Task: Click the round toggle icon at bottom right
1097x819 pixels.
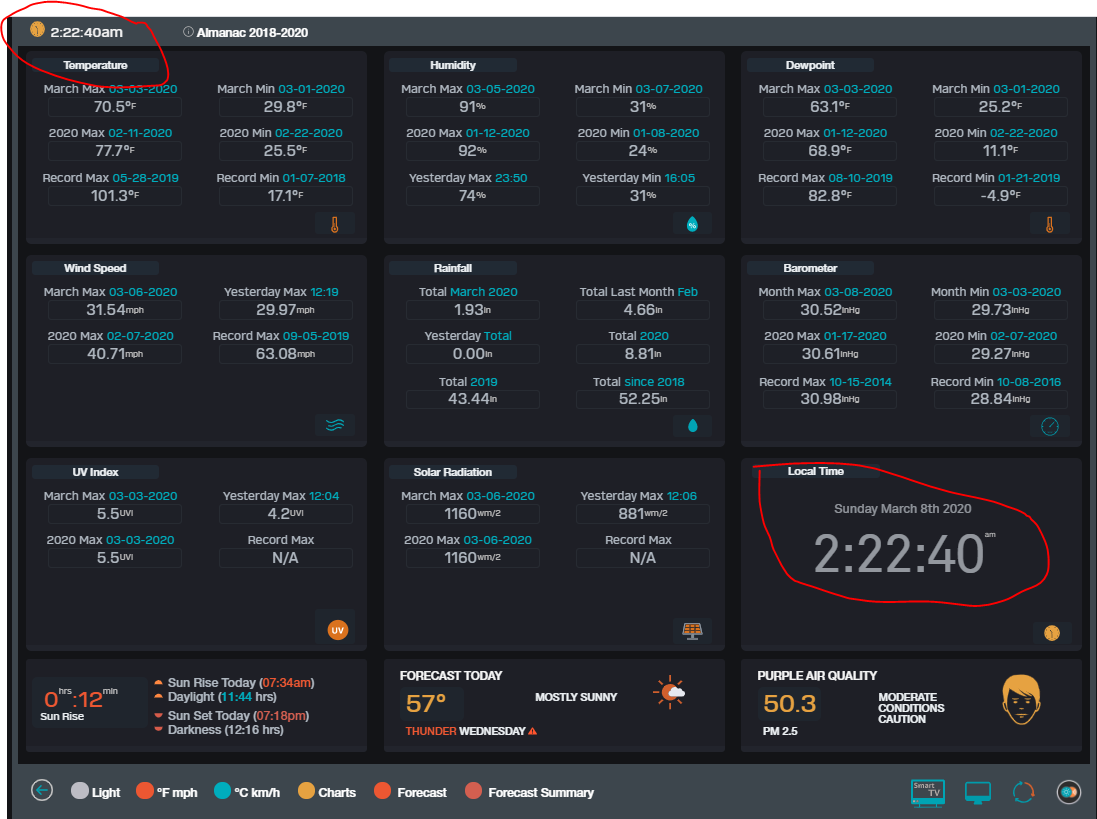Action: click(x=1068, y=792)
